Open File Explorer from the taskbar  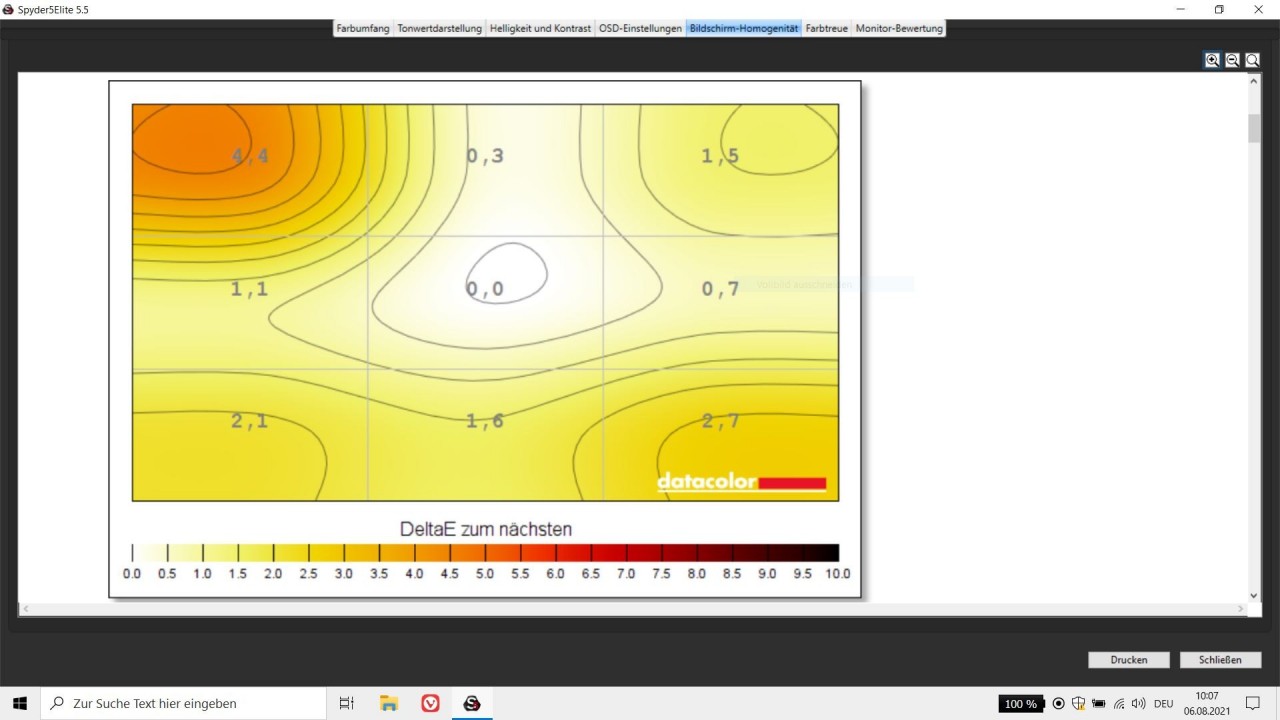(x=389, y=703)
